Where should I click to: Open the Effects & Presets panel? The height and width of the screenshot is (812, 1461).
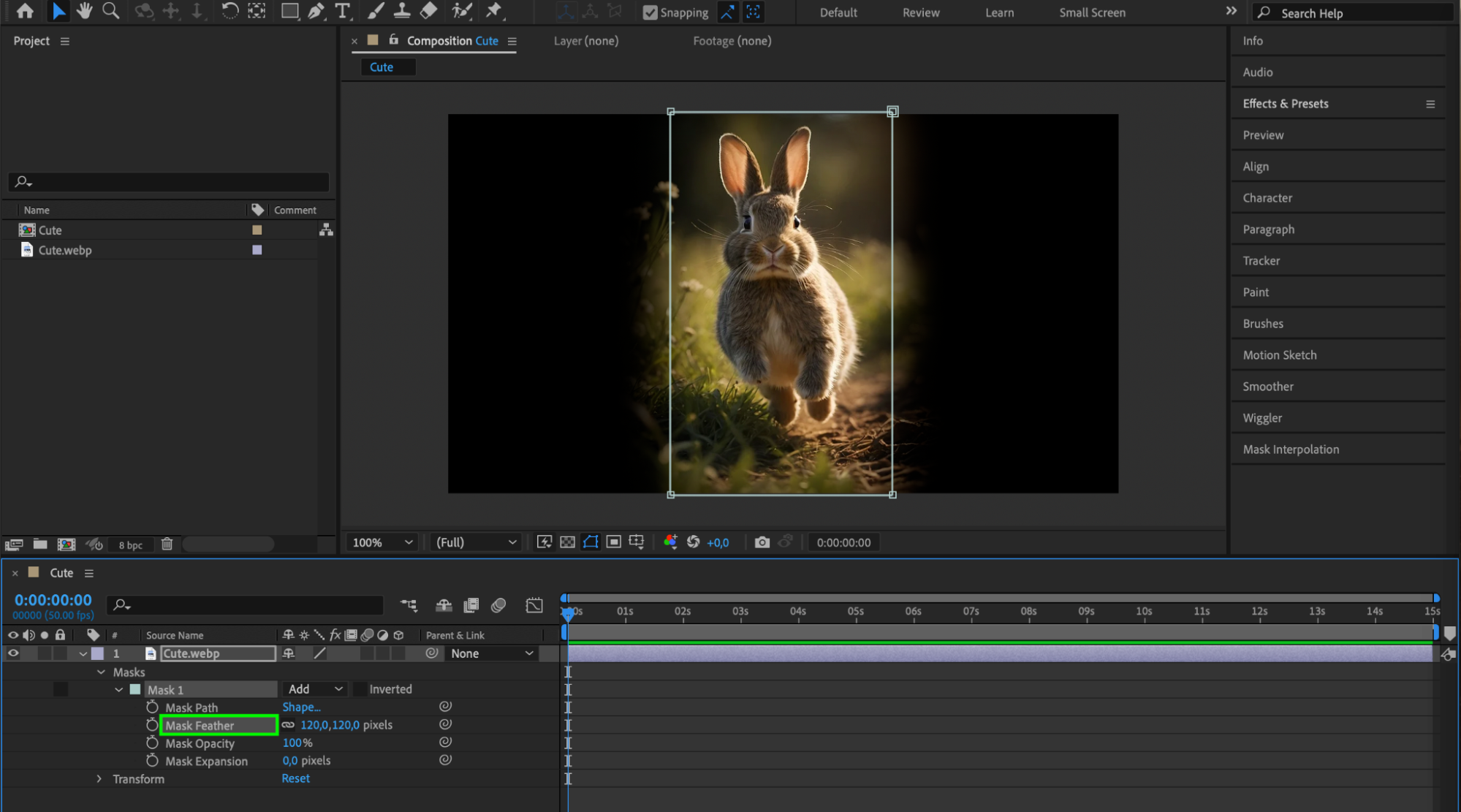click(x=1285, y=104)
